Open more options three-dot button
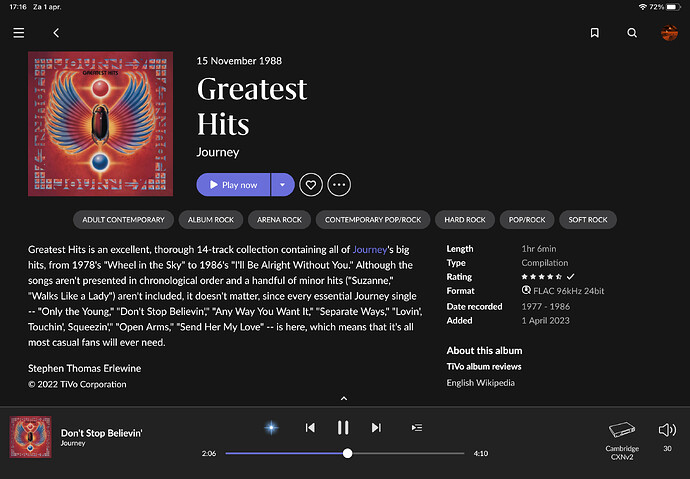The image size is (690, 479). [339, 185]
